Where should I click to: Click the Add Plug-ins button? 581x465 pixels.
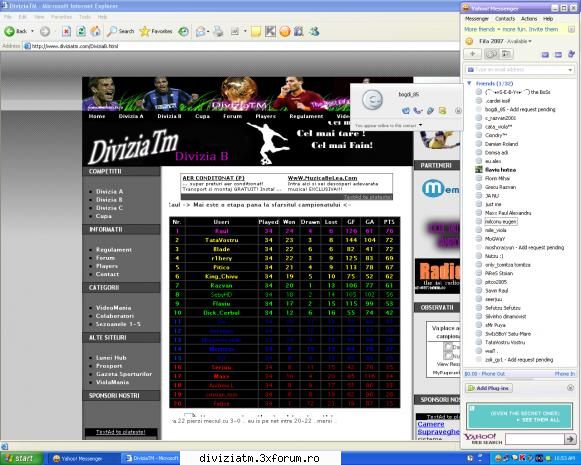tap(489, 388)
